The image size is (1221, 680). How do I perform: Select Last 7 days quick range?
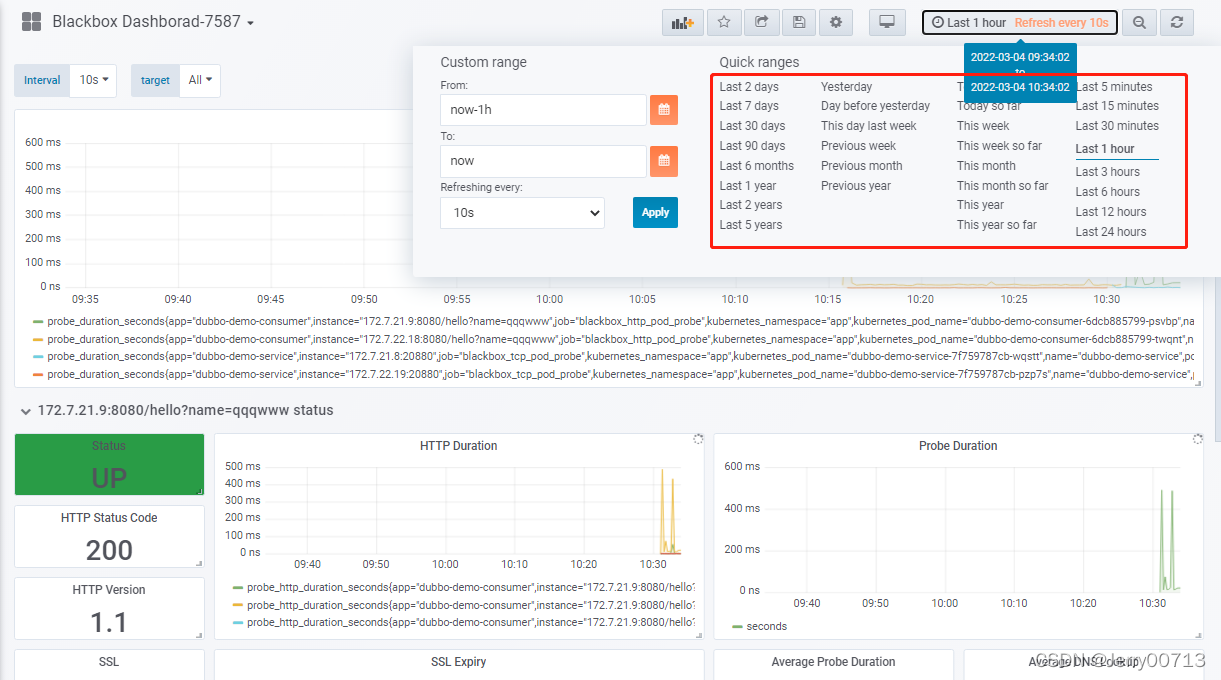tap(749, 106)
